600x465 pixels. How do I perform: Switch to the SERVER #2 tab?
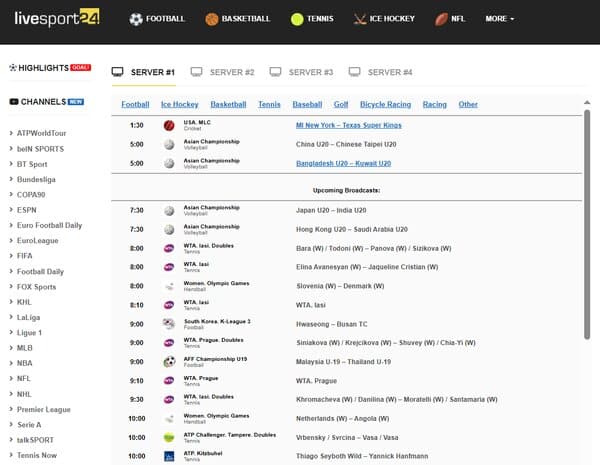tap(223, 72)
